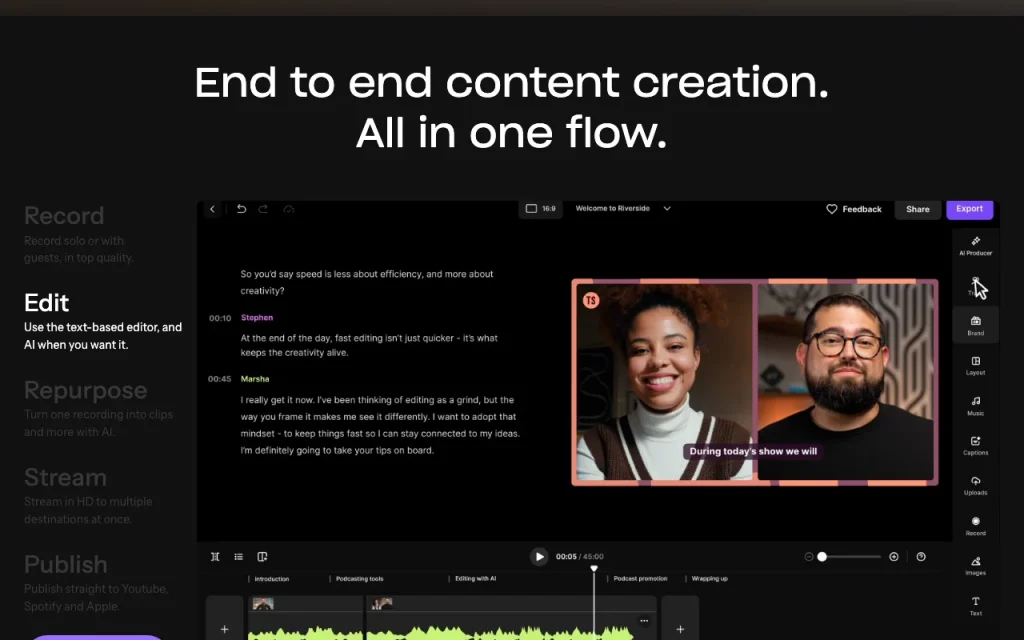
Task: Open the Captions panel
Action: 975,445
